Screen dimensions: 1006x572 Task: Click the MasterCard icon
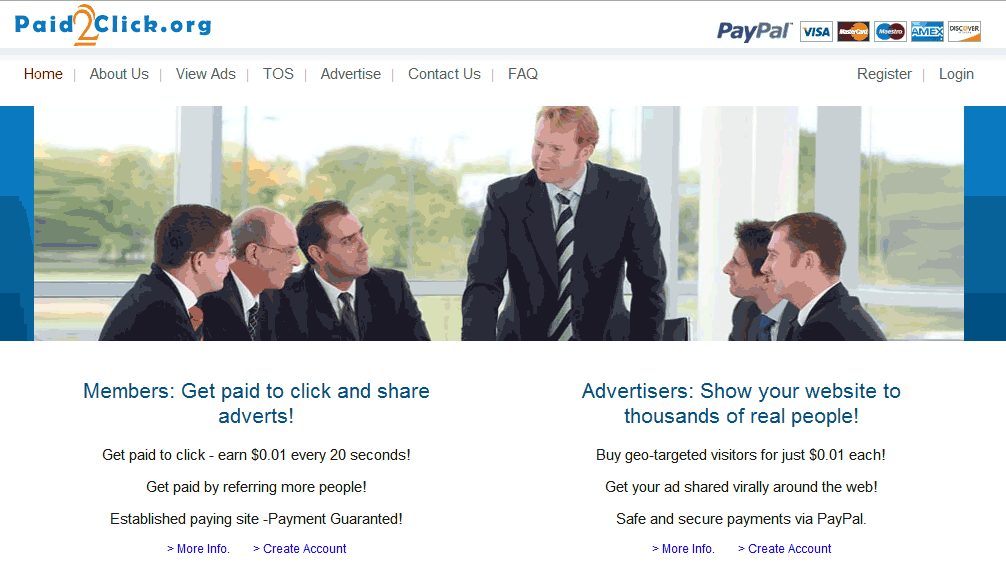click(853, 31)
